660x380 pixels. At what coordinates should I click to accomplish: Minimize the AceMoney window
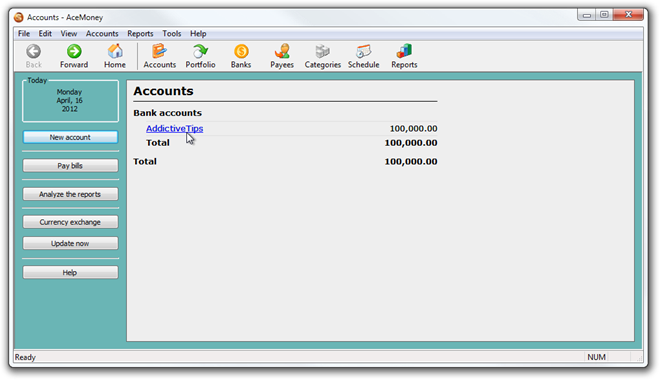pyautogui.click(x=587, y=15)
